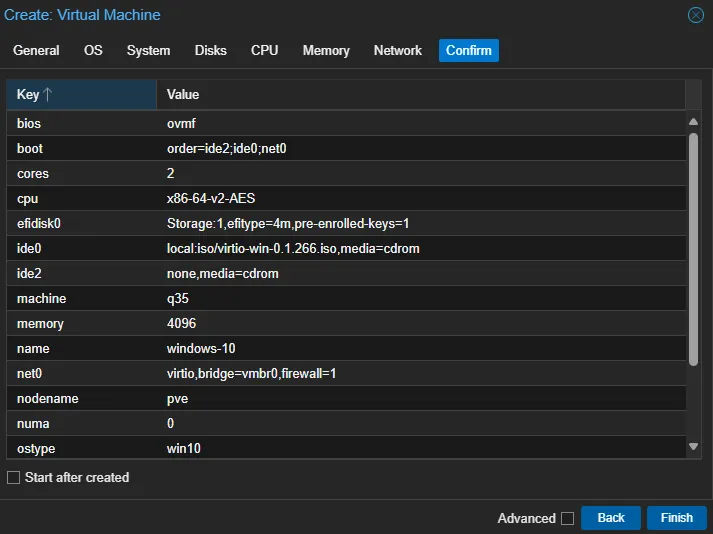Go to the System tab
The width and height of the screenshot is (713, 534).
tap(148, 50)
